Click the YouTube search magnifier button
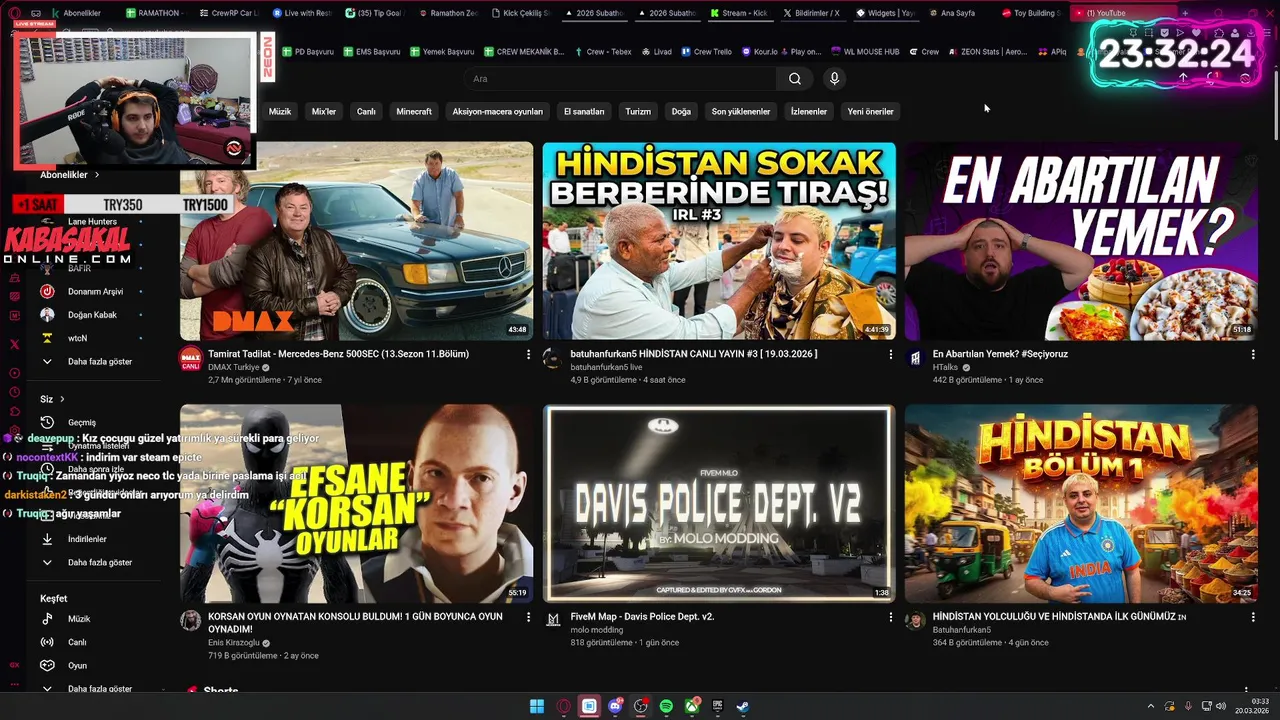This screenshot has height=720, width=1280. tap(794, 79)
